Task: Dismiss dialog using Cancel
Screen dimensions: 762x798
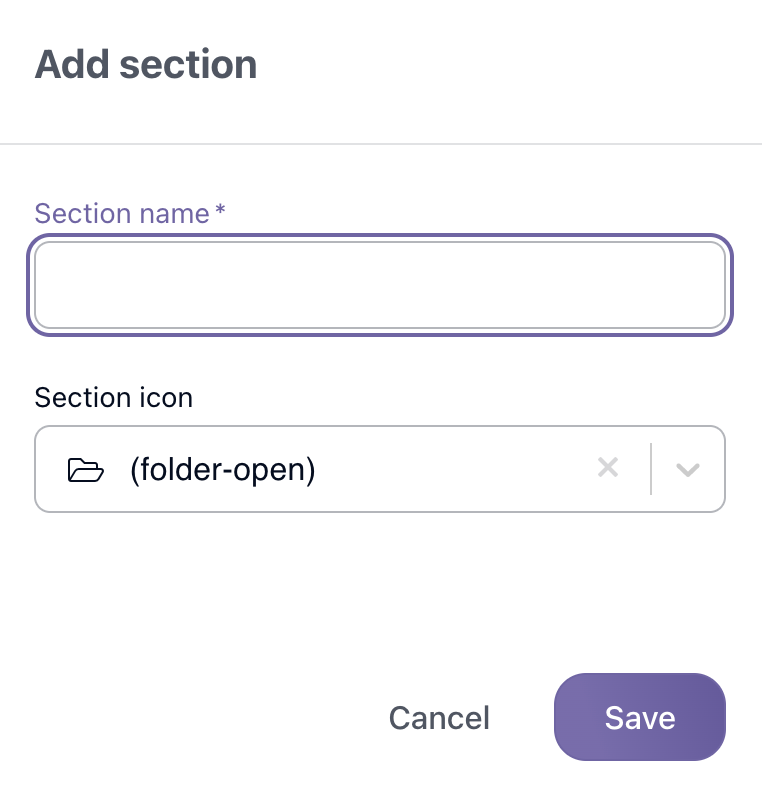Action: tap(439, 718)
